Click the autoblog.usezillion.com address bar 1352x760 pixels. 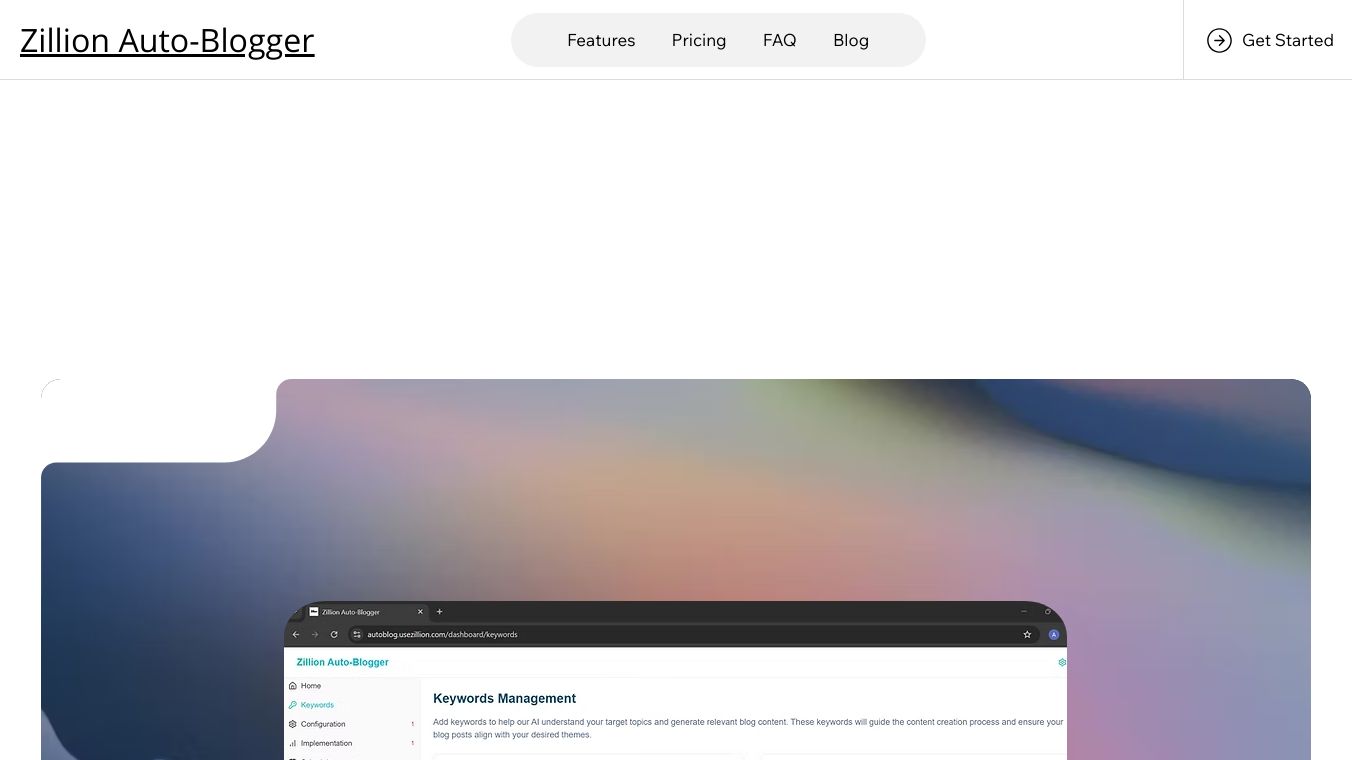click(692, 634)
